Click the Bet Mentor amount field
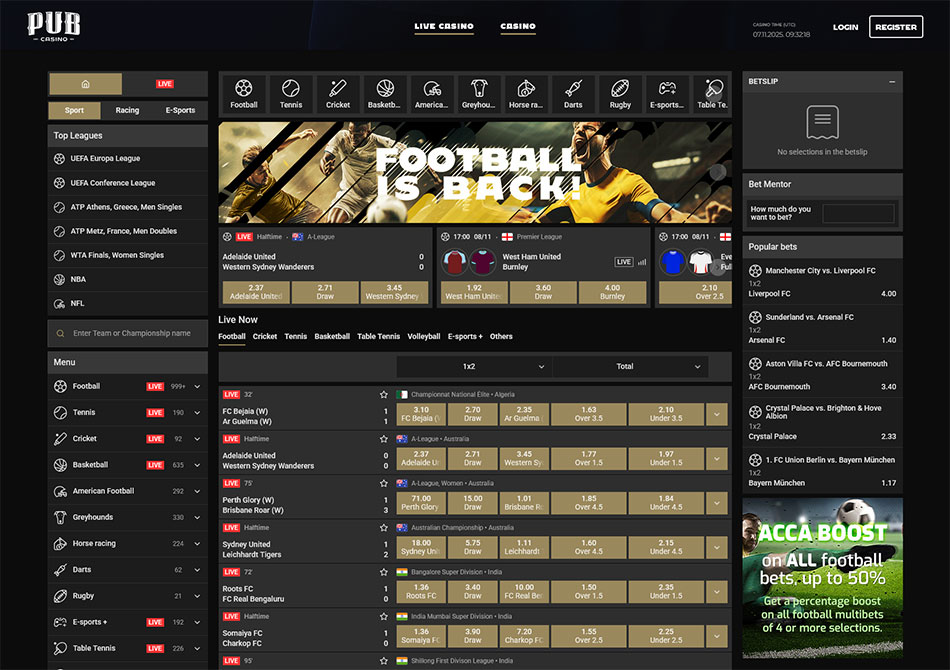 (858, 213)
